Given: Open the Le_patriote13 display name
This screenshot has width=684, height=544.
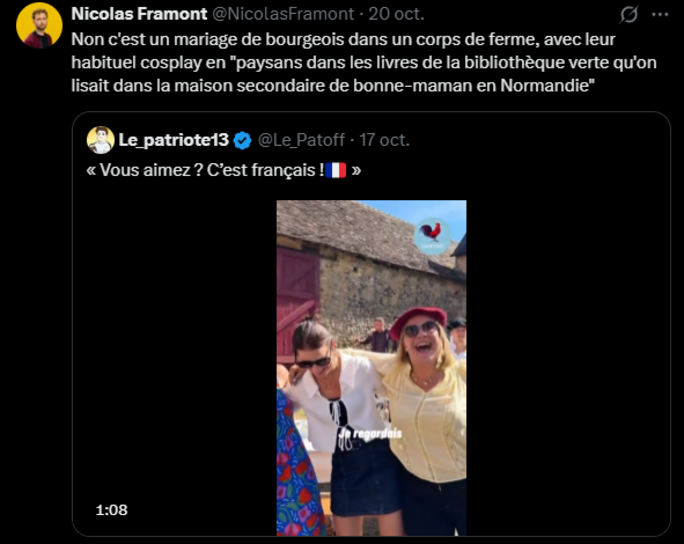Looking at the screenshot, I should 173,140.
